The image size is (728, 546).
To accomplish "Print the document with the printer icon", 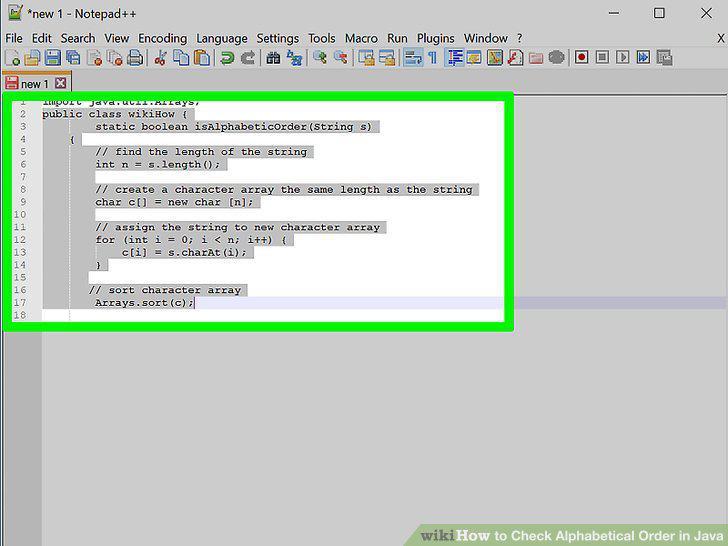I will (x=135, y=58).
